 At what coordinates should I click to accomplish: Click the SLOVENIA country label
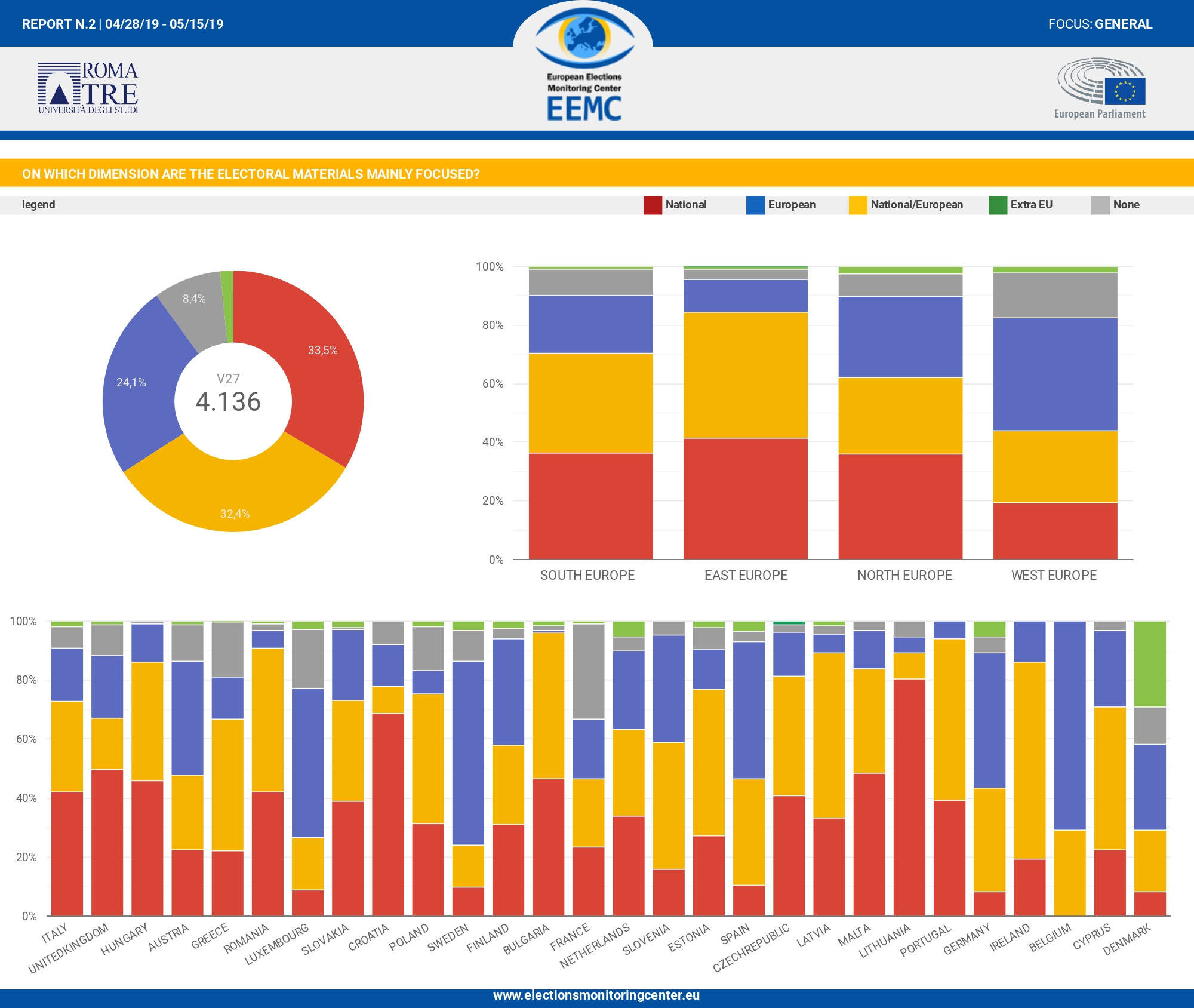tap(647, 939)
